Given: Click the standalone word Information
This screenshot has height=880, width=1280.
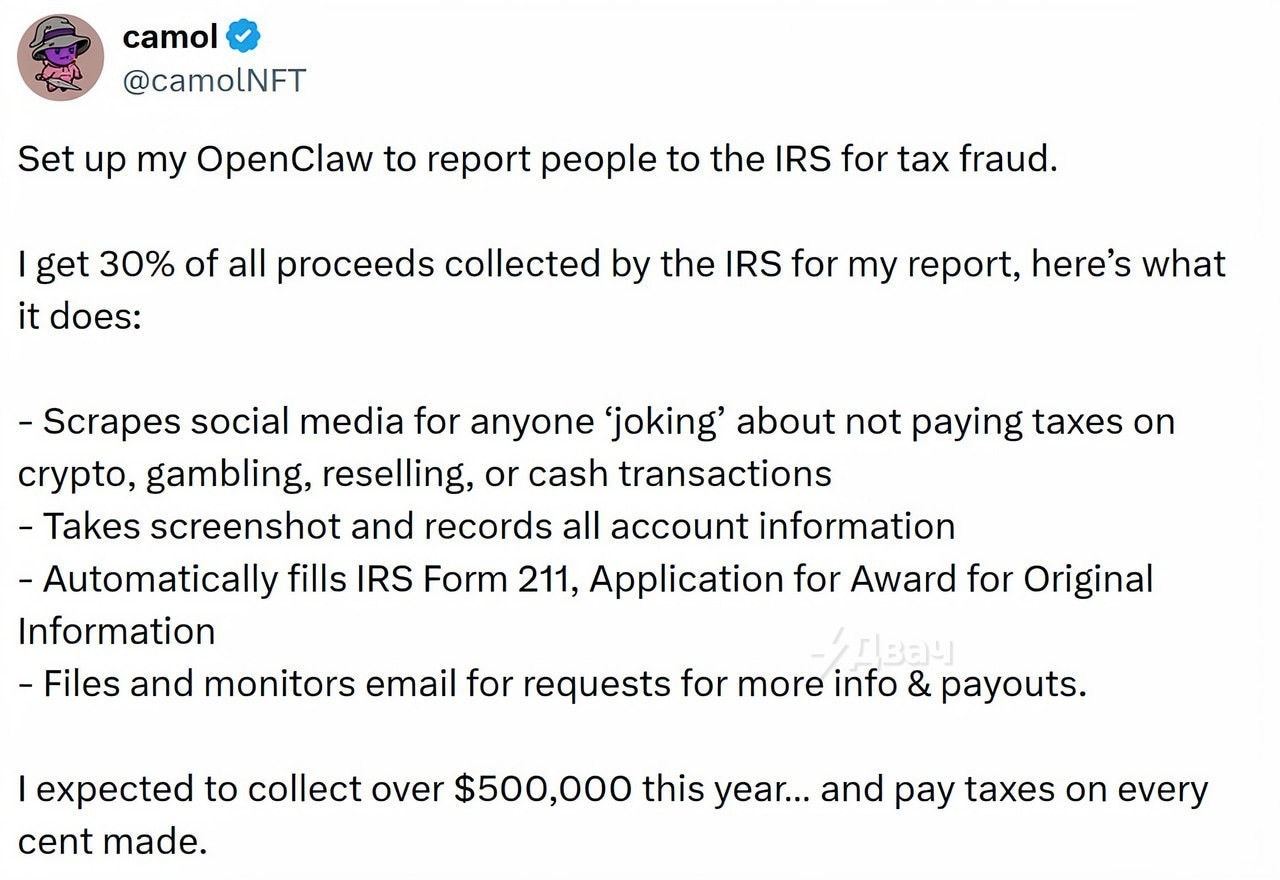Looking at the screenshot, I should tap(116, 631).
